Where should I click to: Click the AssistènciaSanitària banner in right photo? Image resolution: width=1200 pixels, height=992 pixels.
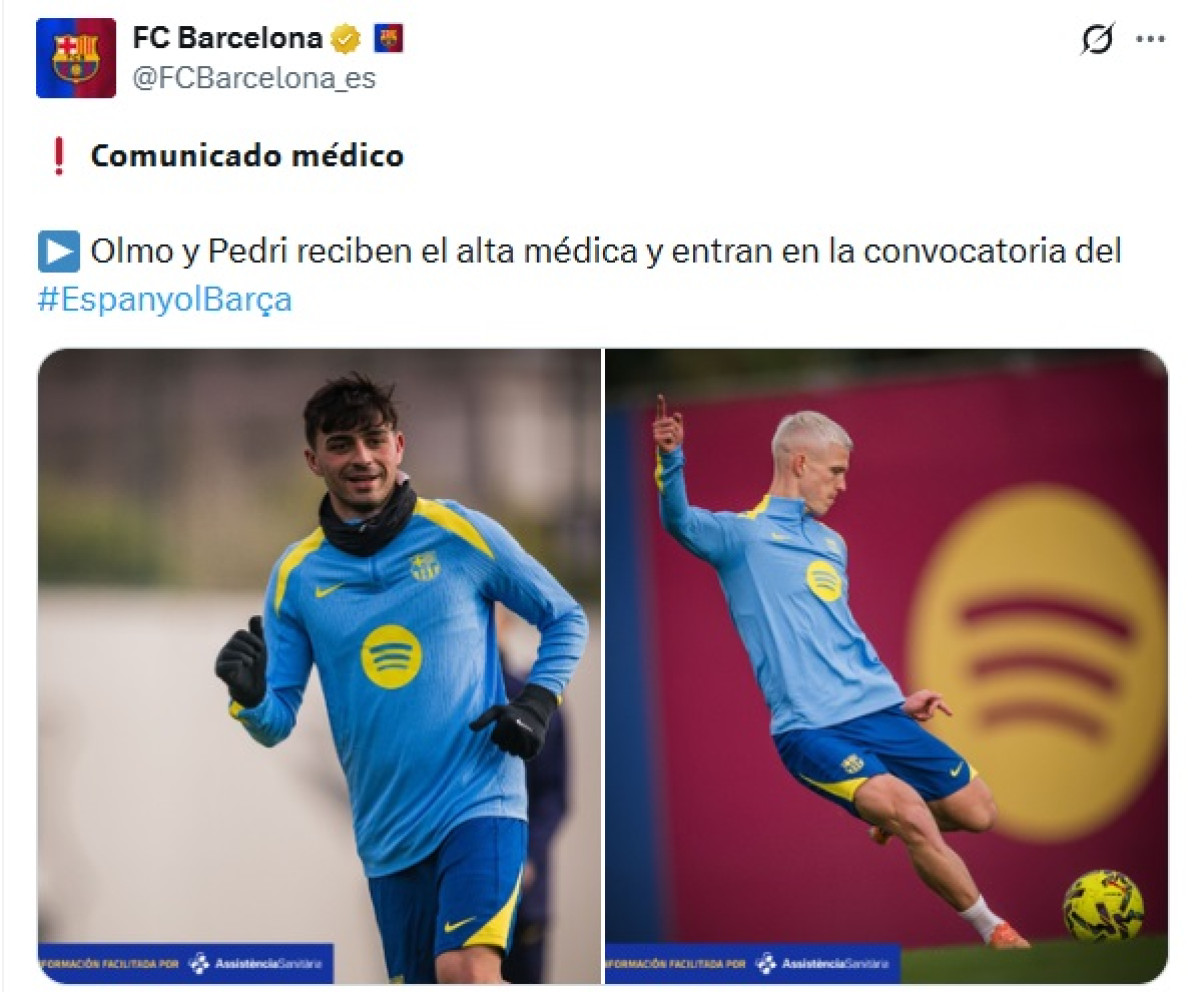[x=753, y=964]
